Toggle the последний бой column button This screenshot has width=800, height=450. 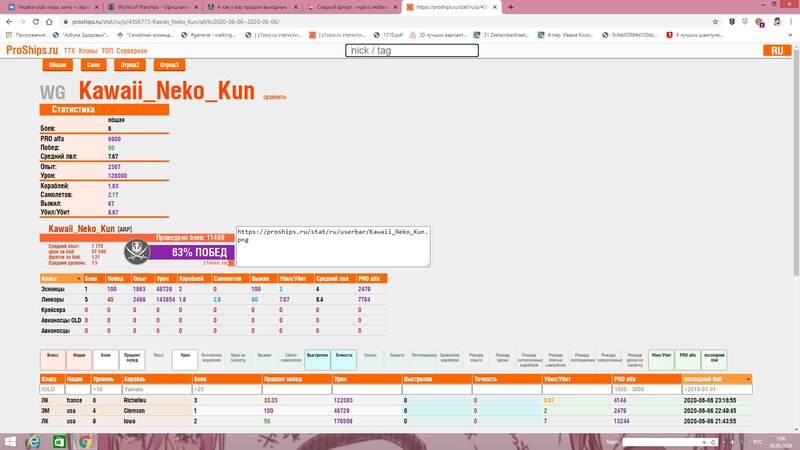(714, 360)
